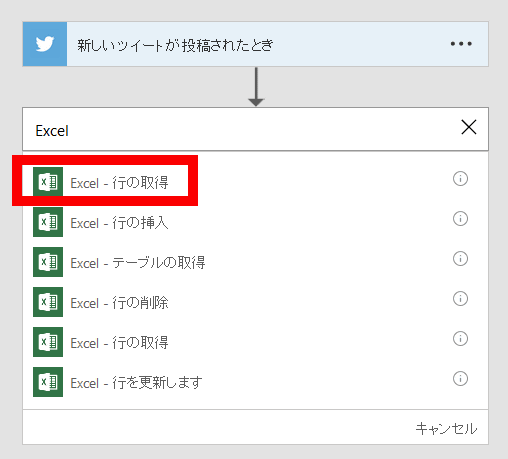This screenshot has width=508, height=459.
Task: Click the キャンセル link
Action: click(446, 429)
